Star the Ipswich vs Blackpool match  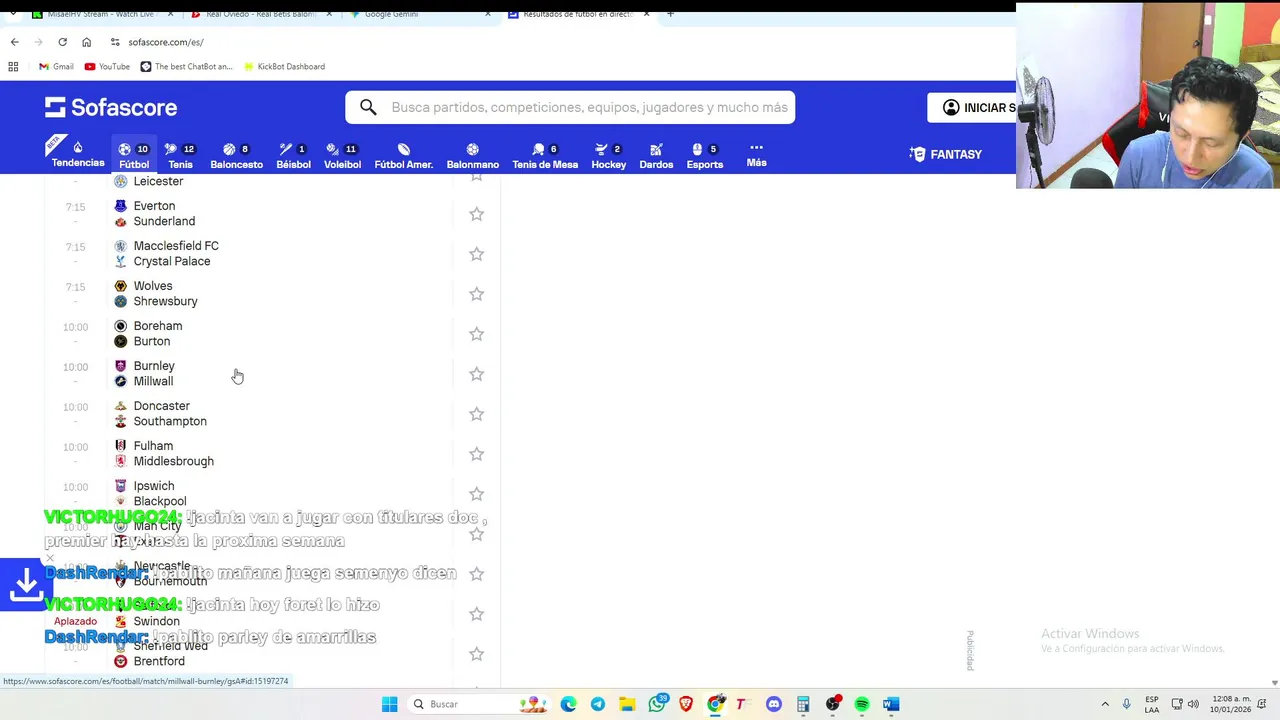point(476,494)
